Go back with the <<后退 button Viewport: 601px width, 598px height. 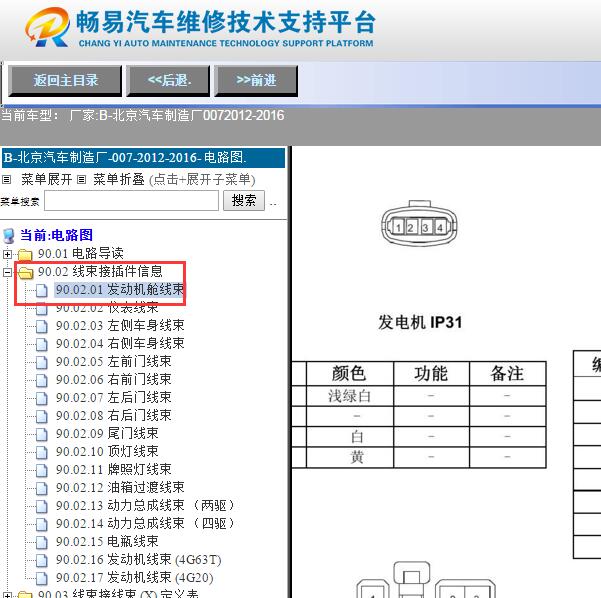(168, 80)
